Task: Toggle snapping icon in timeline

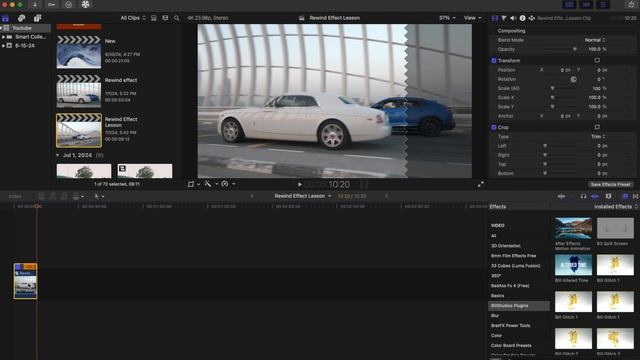Action: coord(595,196)
